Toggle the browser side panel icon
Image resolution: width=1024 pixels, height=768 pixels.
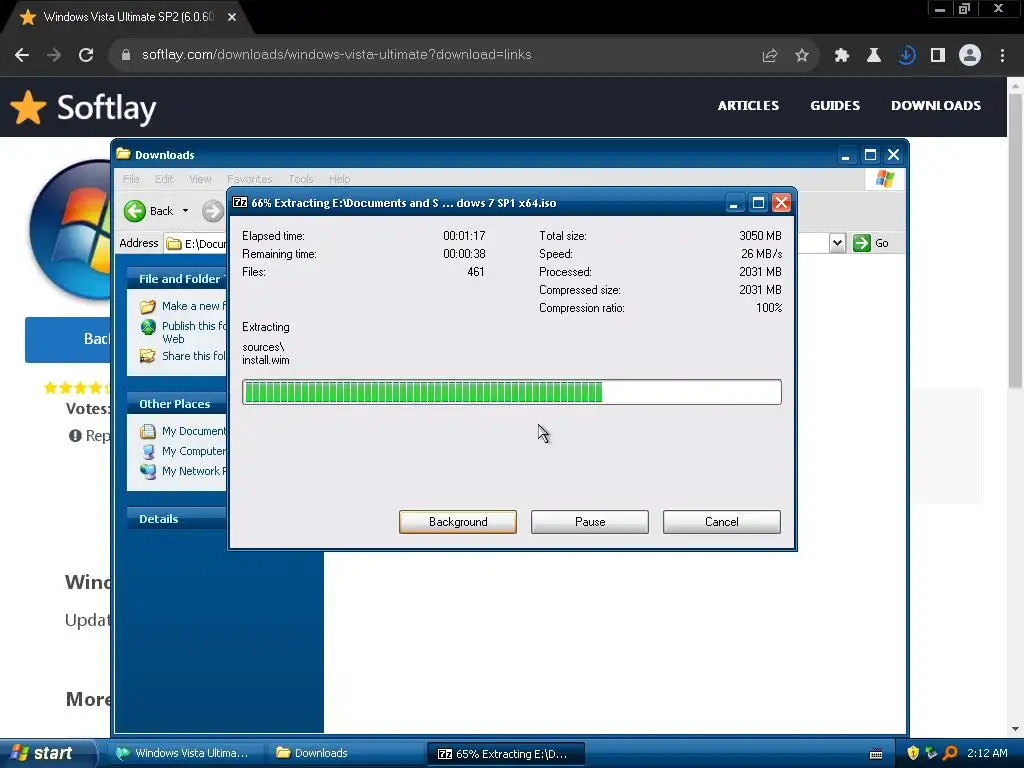938,56
